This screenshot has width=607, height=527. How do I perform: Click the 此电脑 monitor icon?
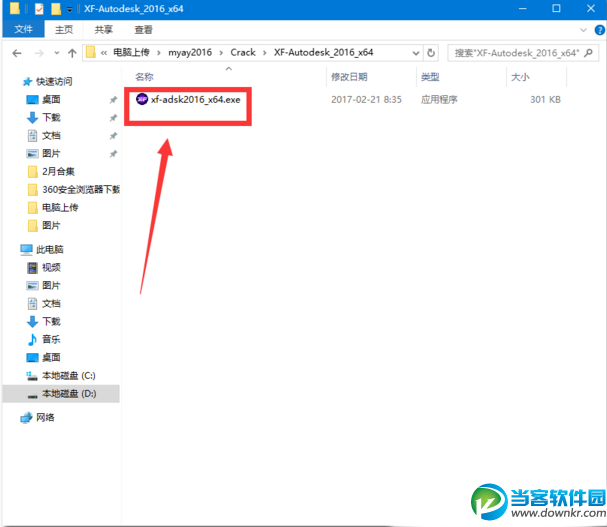(26, 250)
